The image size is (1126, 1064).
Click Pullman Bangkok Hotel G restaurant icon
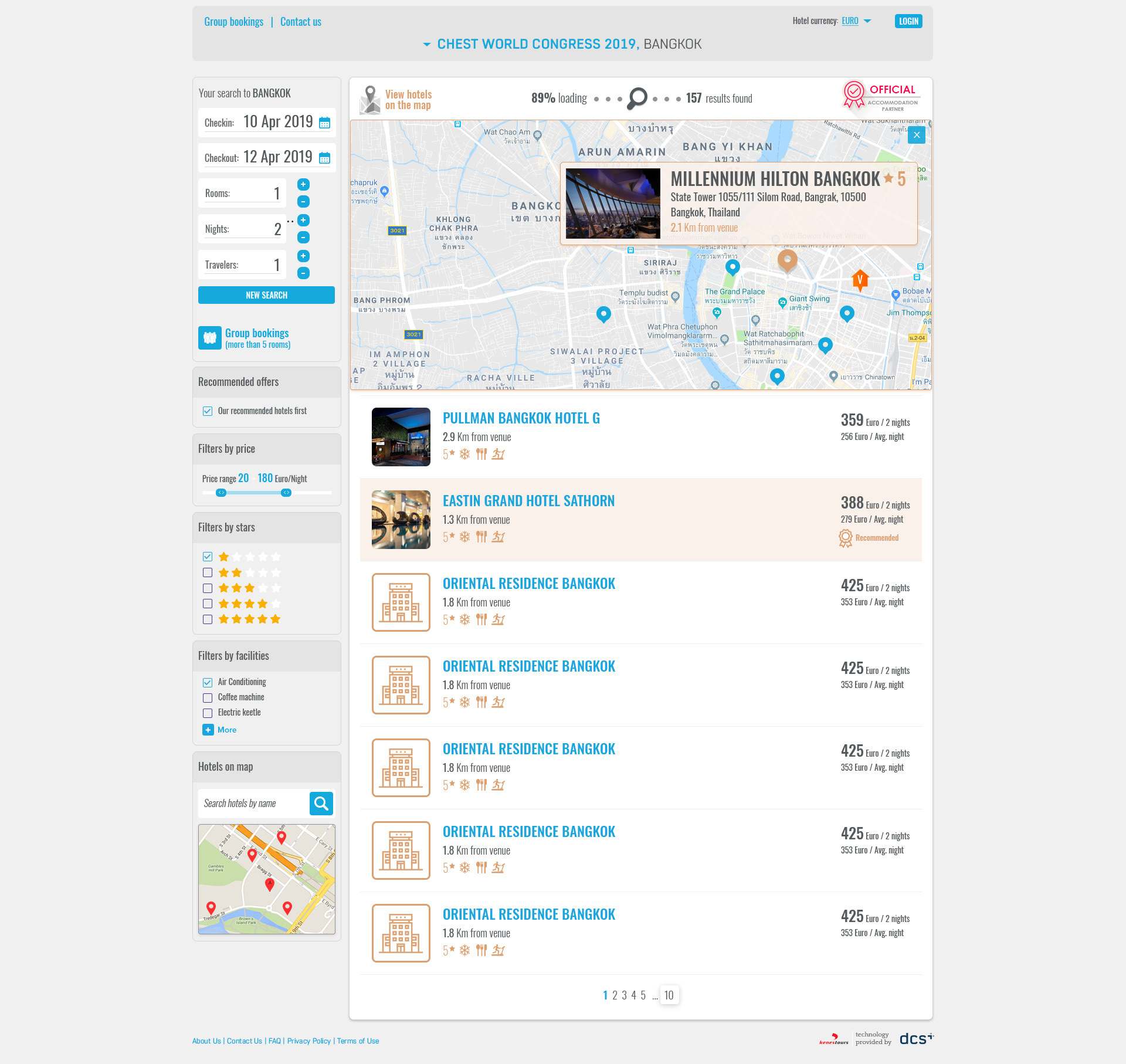[481, 454]
